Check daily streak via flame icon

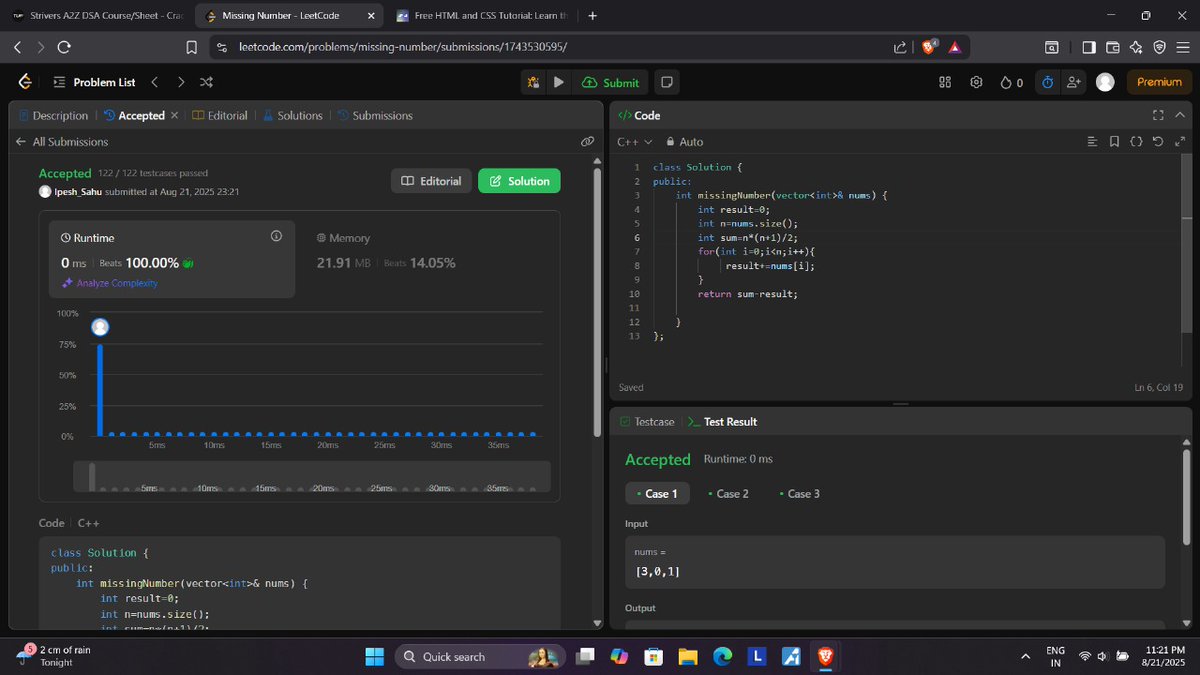(1008, 83)
